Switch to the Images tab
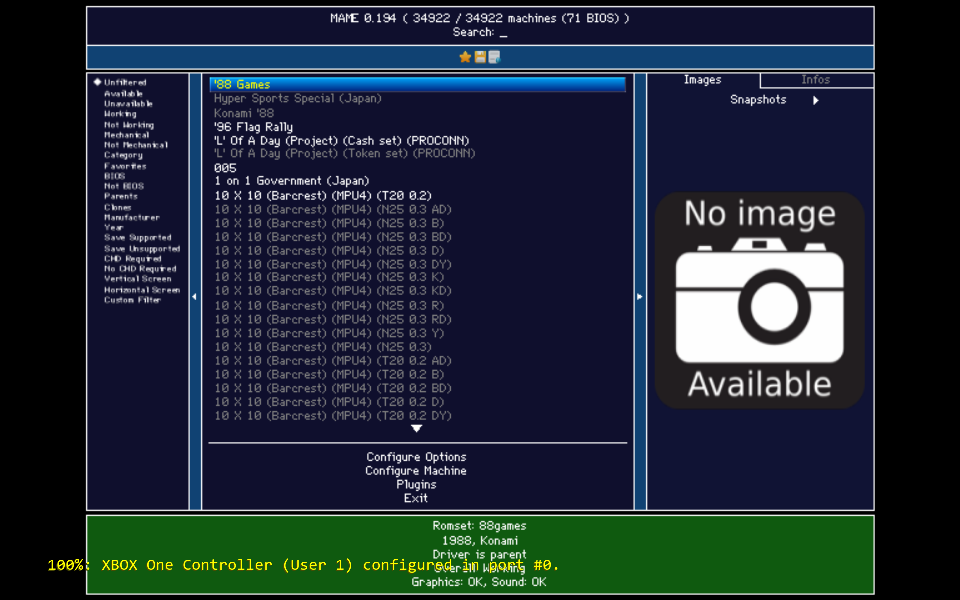960x600 pixels. point(702,80)
